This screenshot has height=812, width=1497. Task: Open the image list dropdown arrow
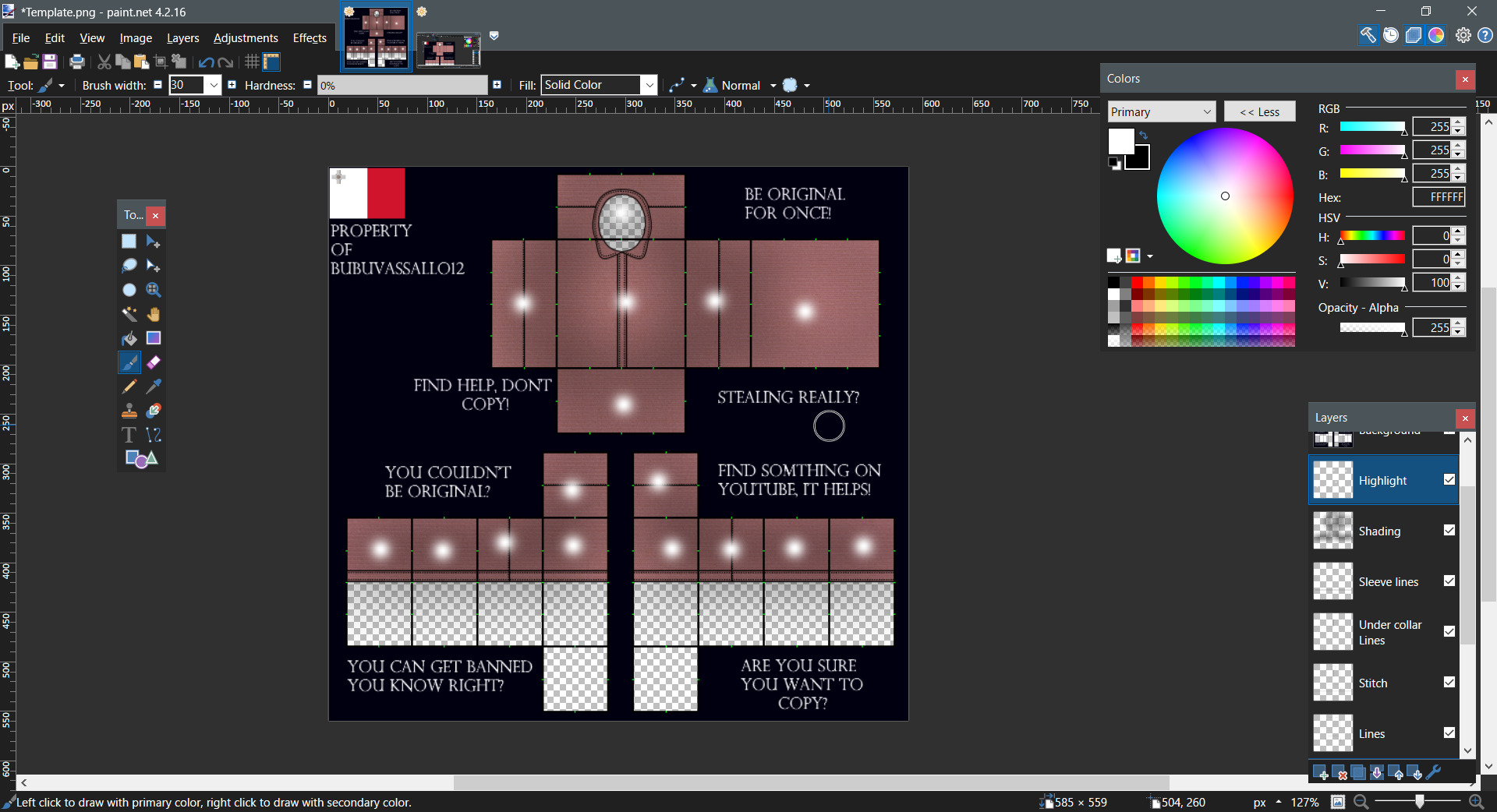[x=494, y=36]
